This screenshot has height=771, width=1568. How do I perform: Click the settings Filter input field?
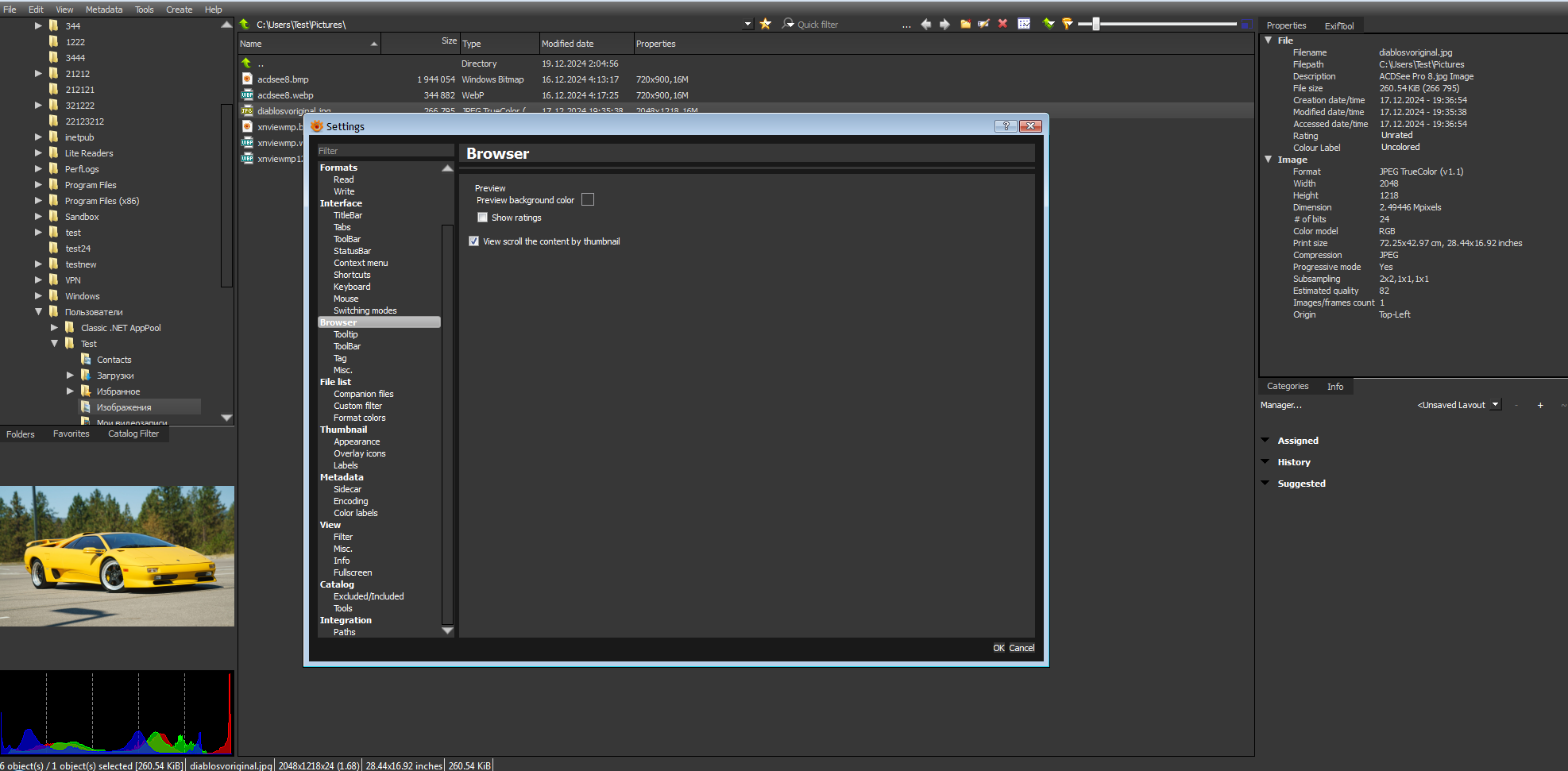(385, 151)
